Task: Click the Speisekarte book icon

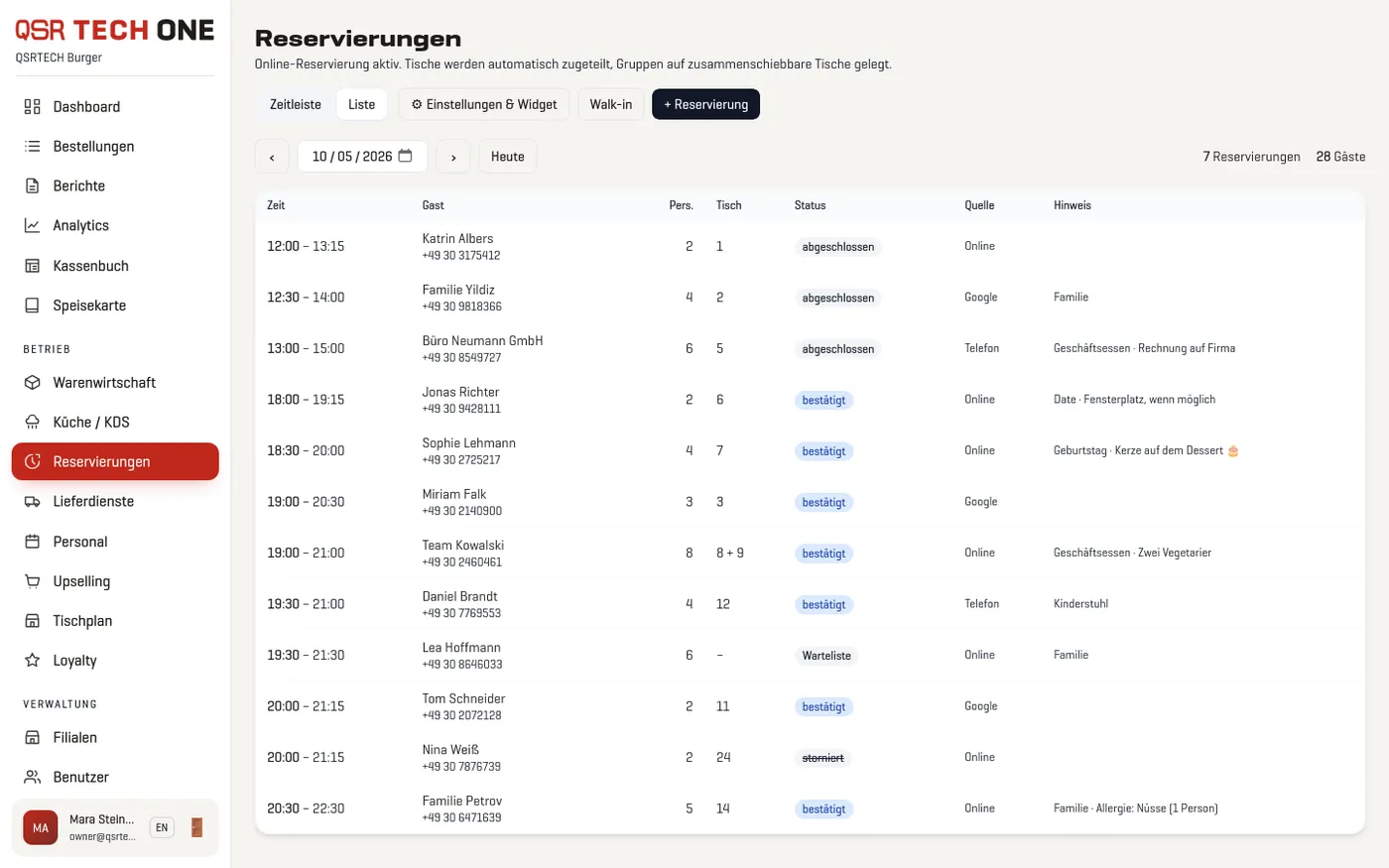Action: pos(33,306)
